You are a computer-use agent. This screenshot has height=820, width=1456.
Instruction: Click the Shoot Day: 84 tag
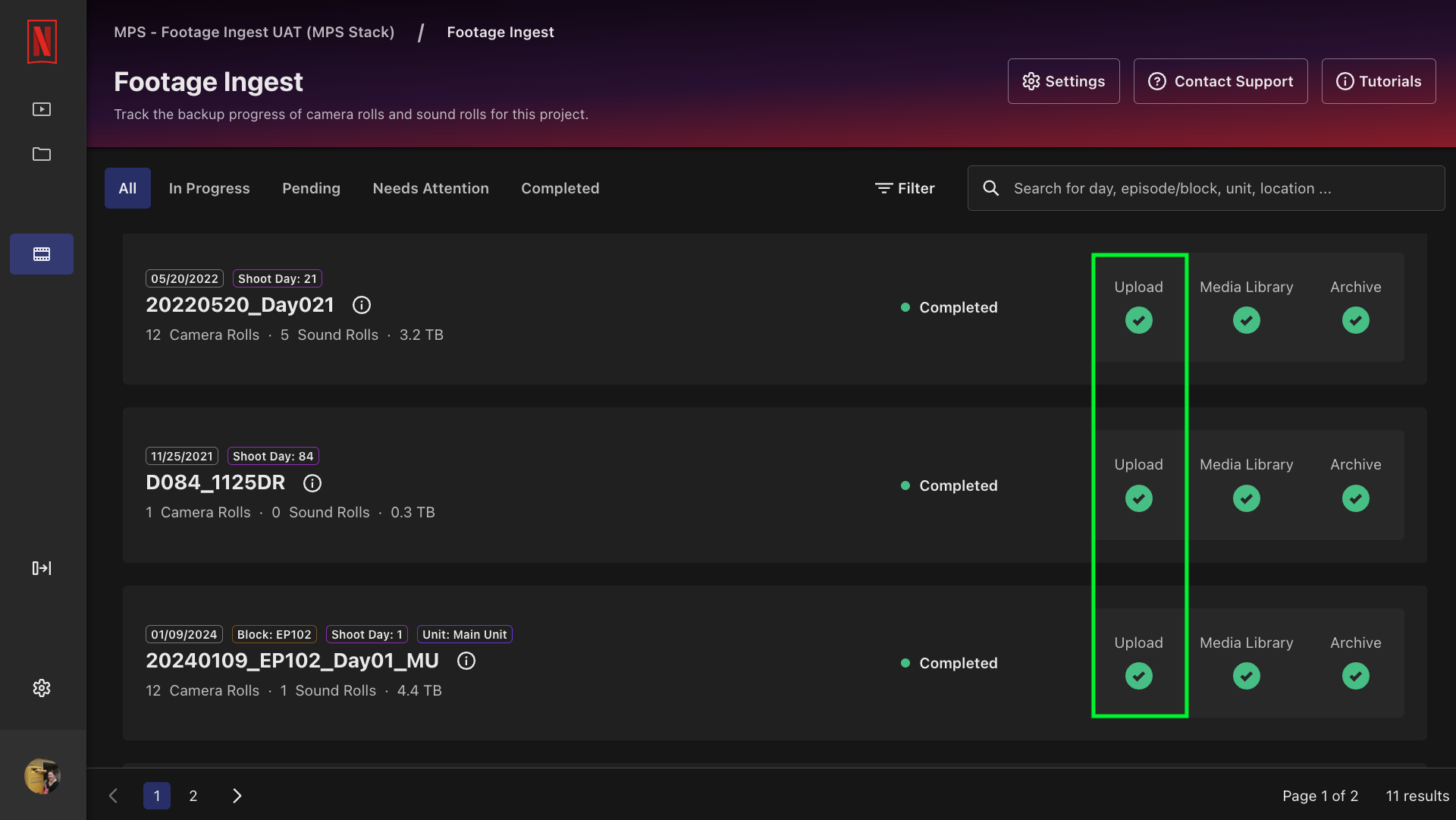click(x=273, y=456)
